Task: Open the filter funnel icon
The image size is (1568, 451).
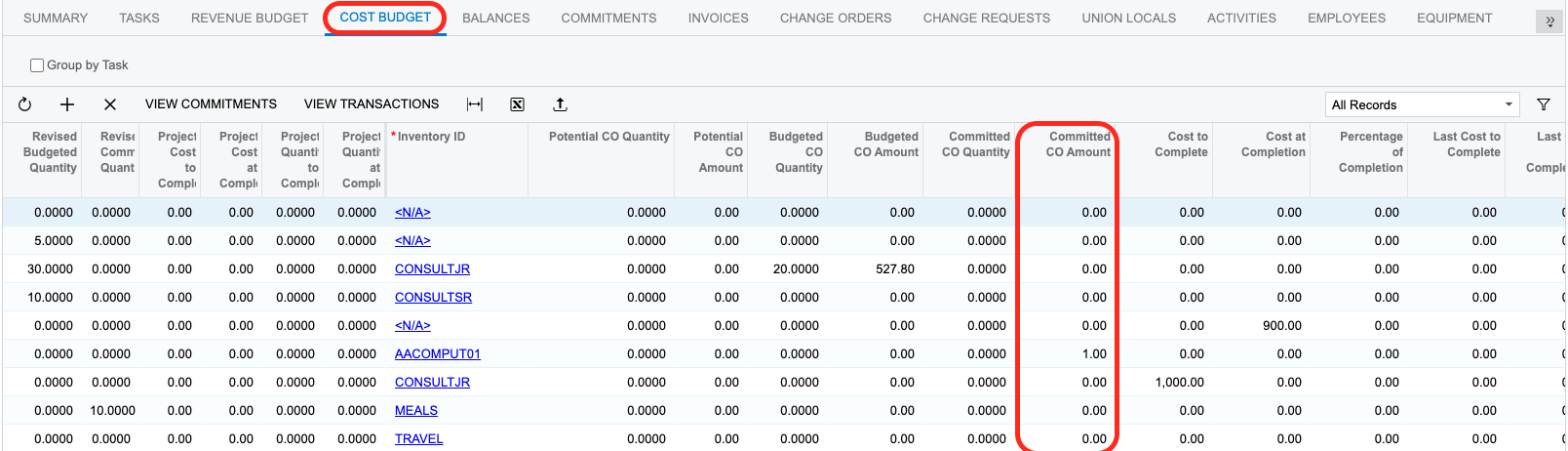Action: [x=1544, y=104]
